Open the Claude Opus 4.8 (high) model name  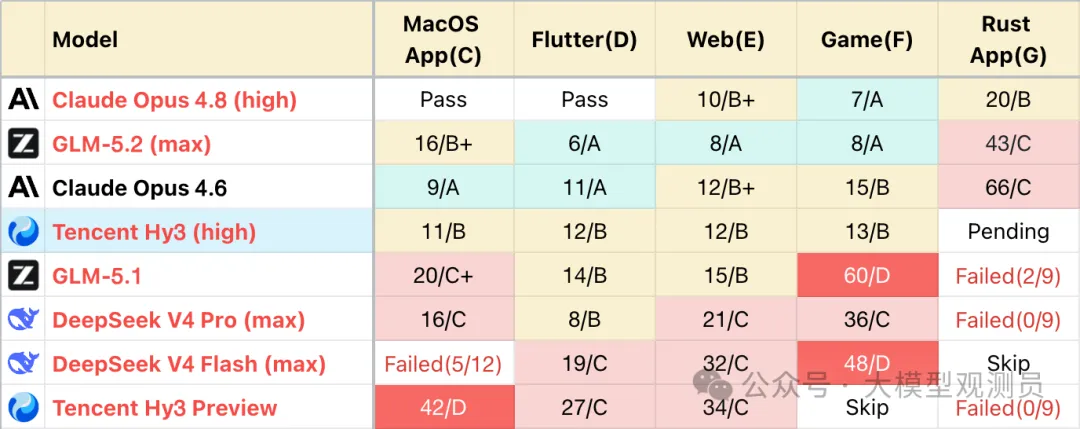pyautogui.click(x=174, y=101)
